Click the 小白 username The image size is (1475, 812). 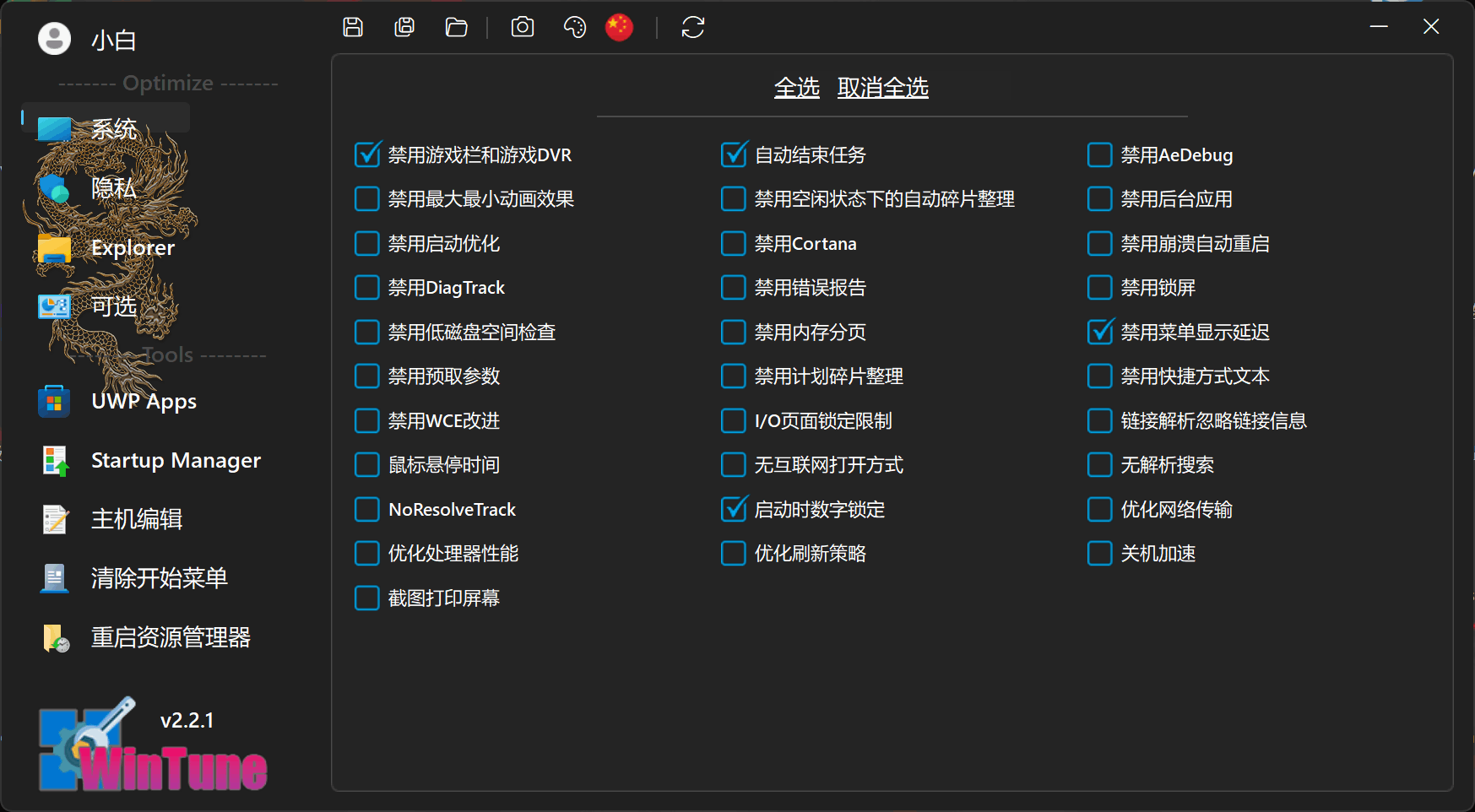click(x=114, y=40)
